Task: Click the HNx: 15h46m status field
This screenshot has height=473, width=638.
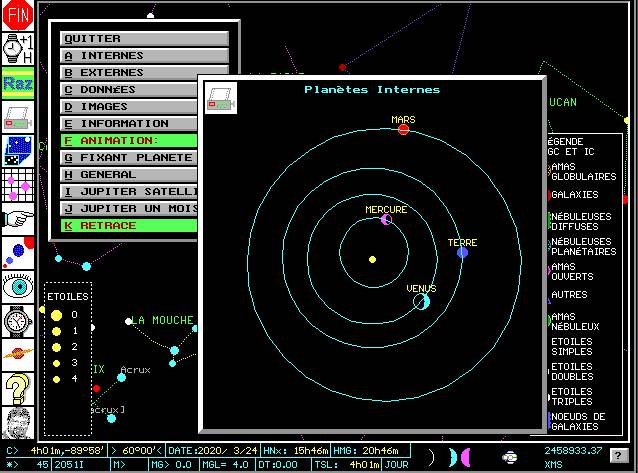Action: tap(295, 451)
